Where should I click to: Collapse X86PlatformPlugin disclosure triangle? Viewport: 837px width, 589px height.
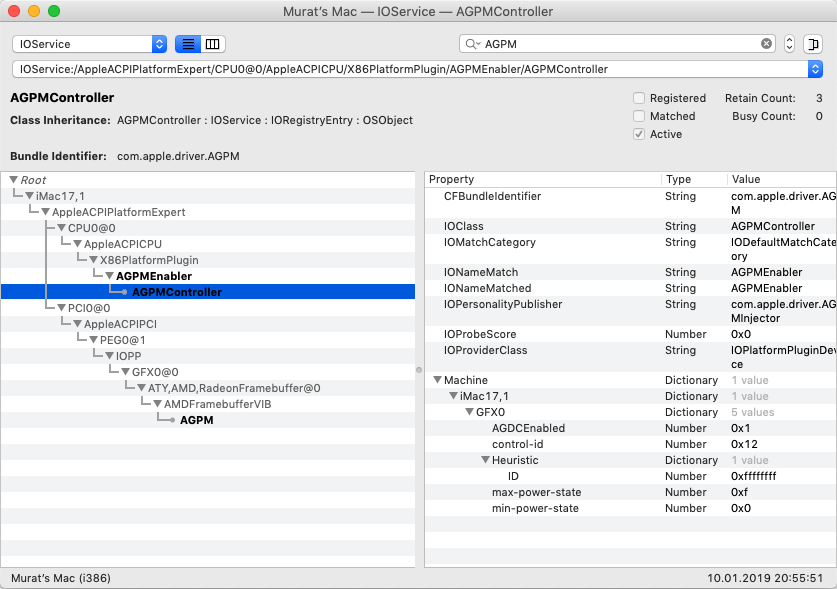point(94,260)
